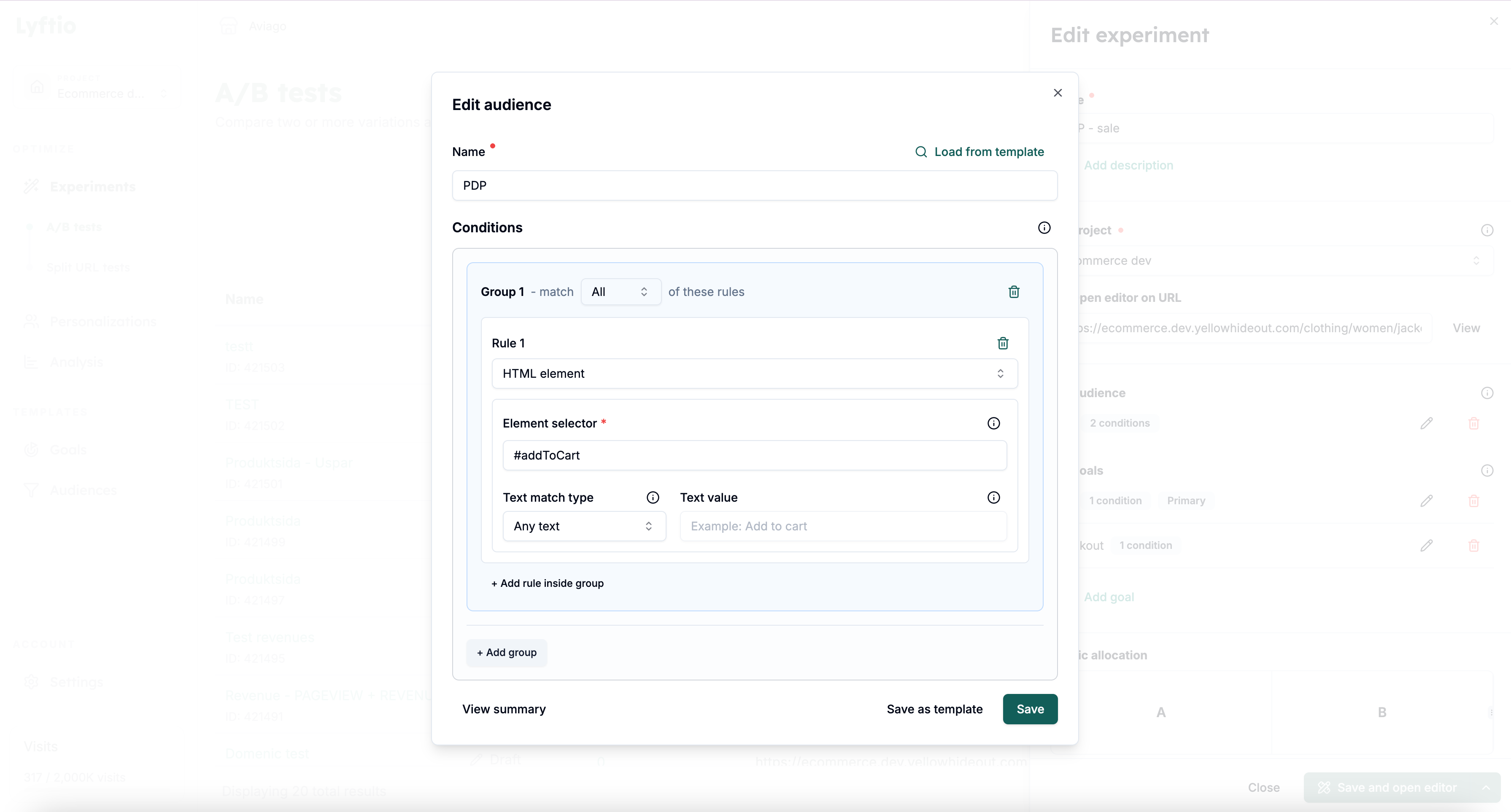Expand the Save and open editor arrow
Screen dimensions: 1511x812
1486,788
